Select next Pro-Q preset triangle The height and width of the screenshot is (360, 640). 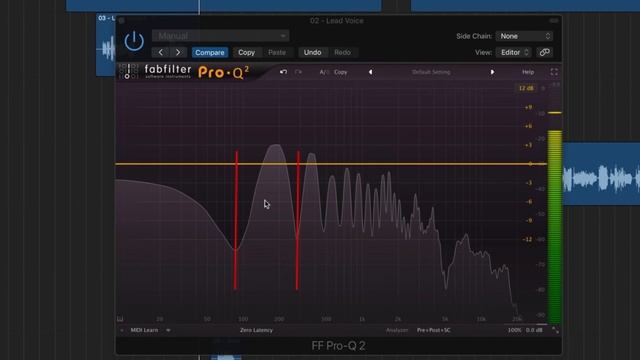(492, 72)
